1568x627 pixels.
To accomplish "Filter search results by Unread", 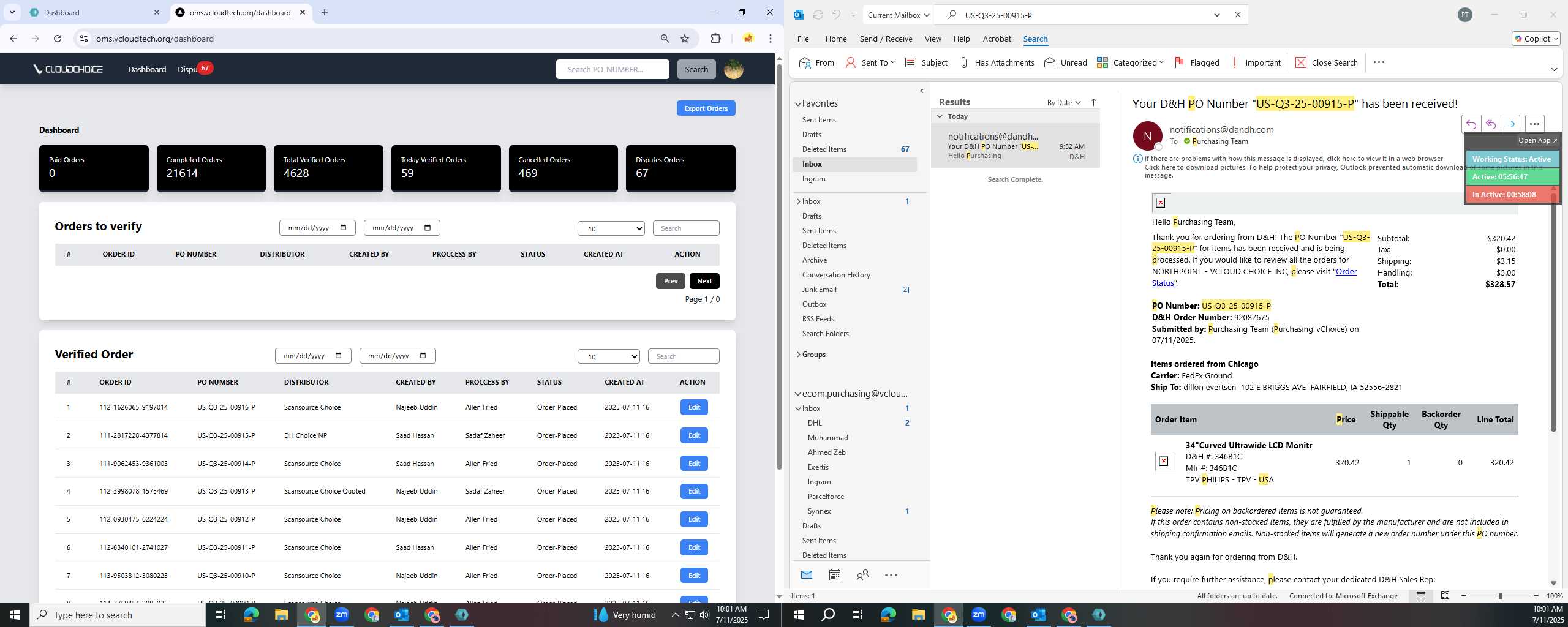I will [1066, 62].
